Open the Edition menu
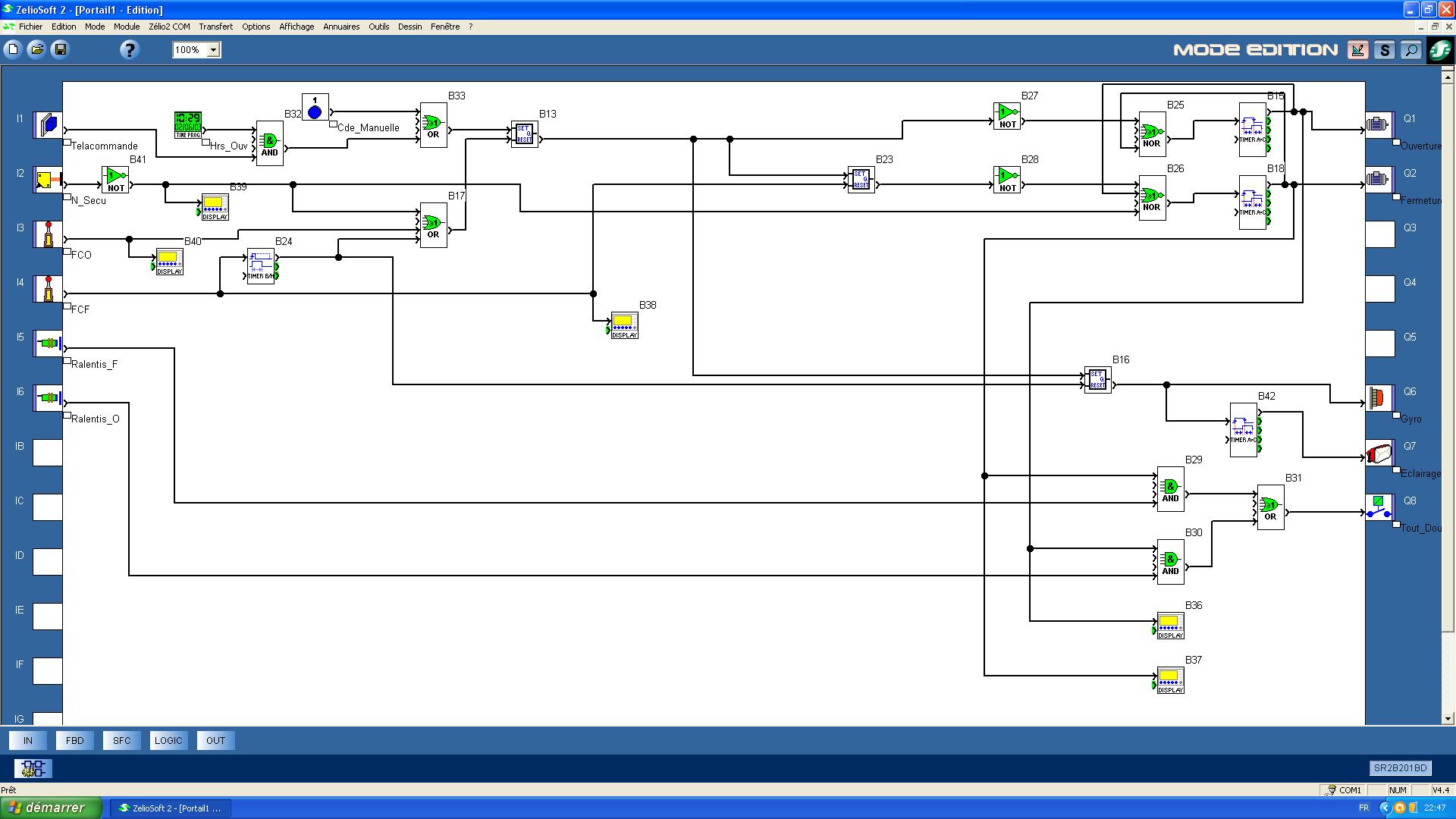Screen dimensions: 1456x819 [x=64, y=27]
